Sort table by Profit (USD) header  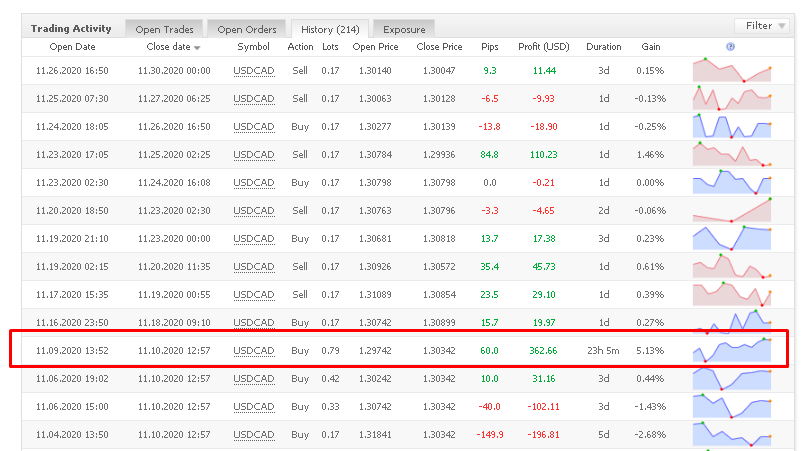tap(543, 47)
